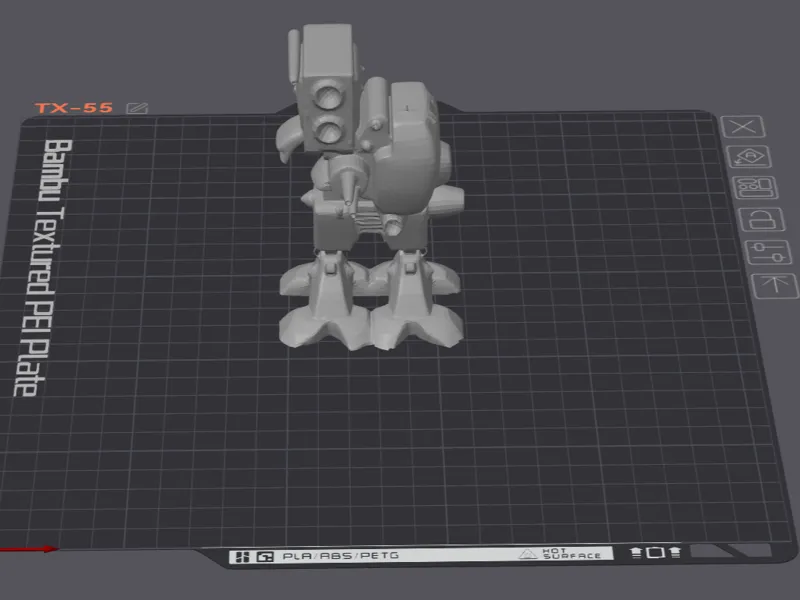Open plate settings sliders icon
Viewport: 800px width, 600px height.
[768, 253]
